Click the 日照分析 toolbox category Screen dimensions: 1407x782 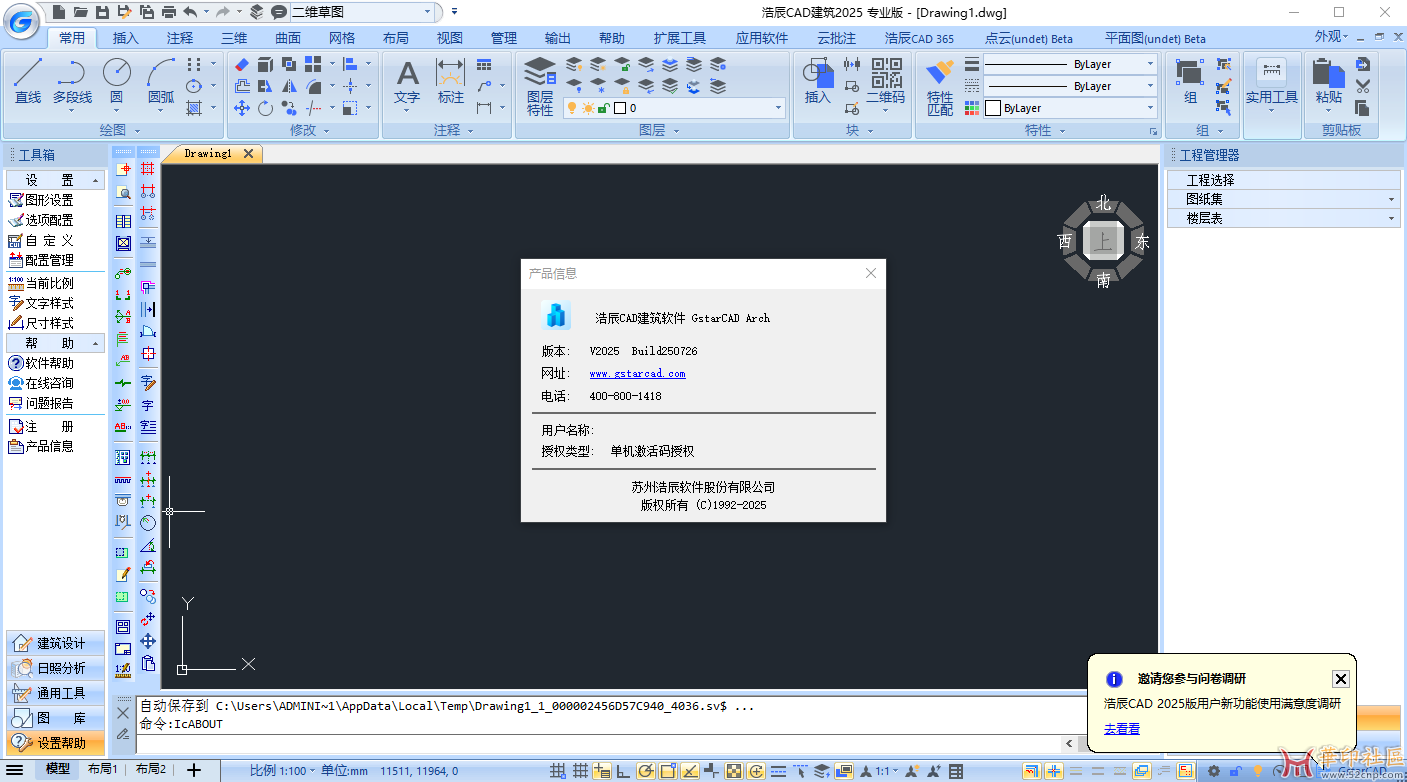pos(56,668)
